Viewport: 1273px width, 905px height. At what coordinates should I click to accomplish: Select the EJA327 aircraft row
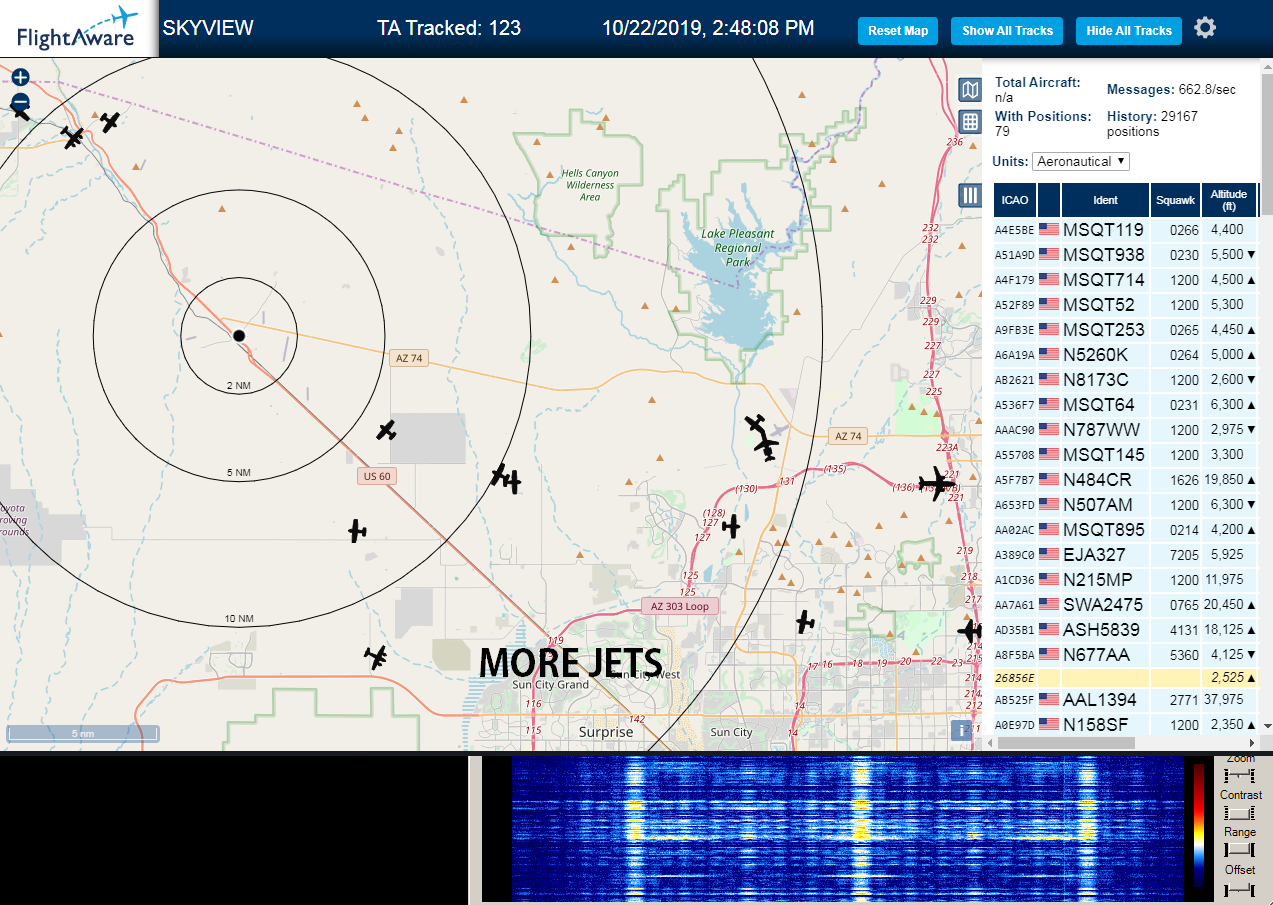[1125, 554]
